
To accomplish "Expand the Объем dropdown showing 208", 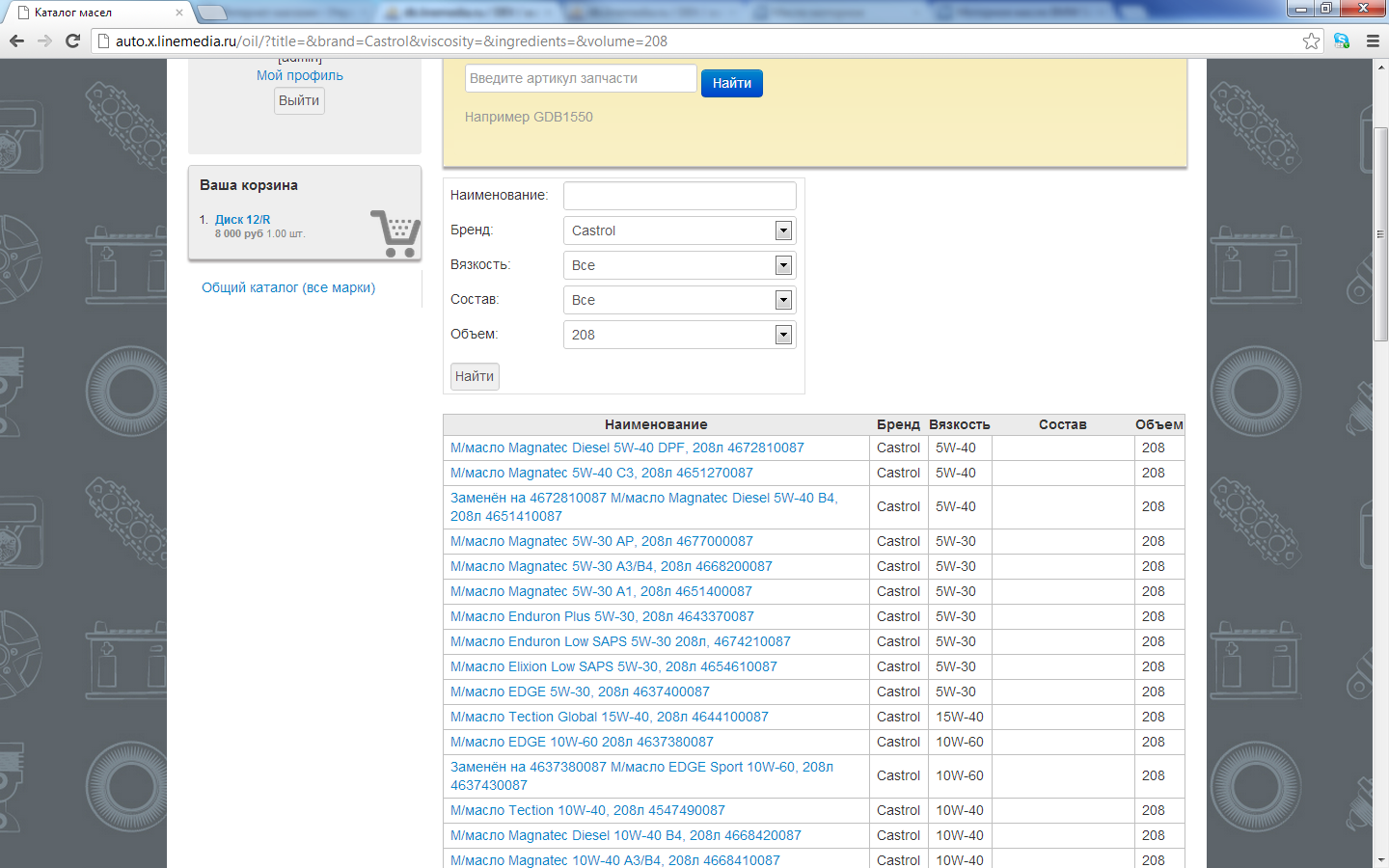I will click(783, 335).
